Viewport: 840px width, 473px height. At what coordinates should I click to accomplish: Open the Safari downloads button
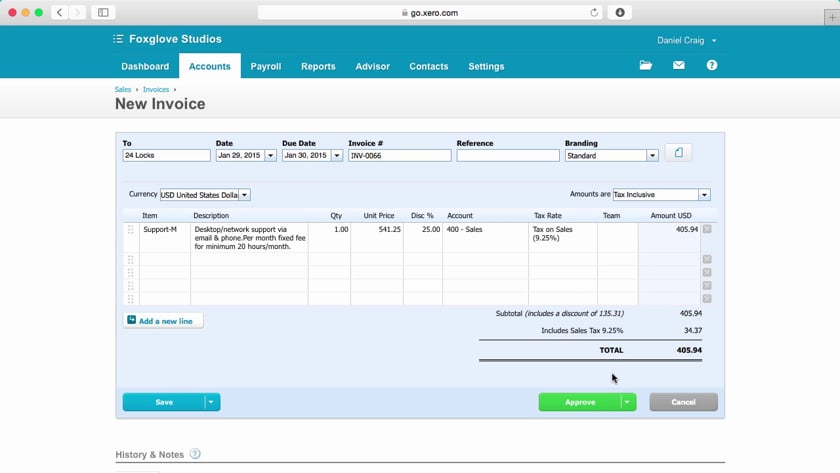pos(620,12)
